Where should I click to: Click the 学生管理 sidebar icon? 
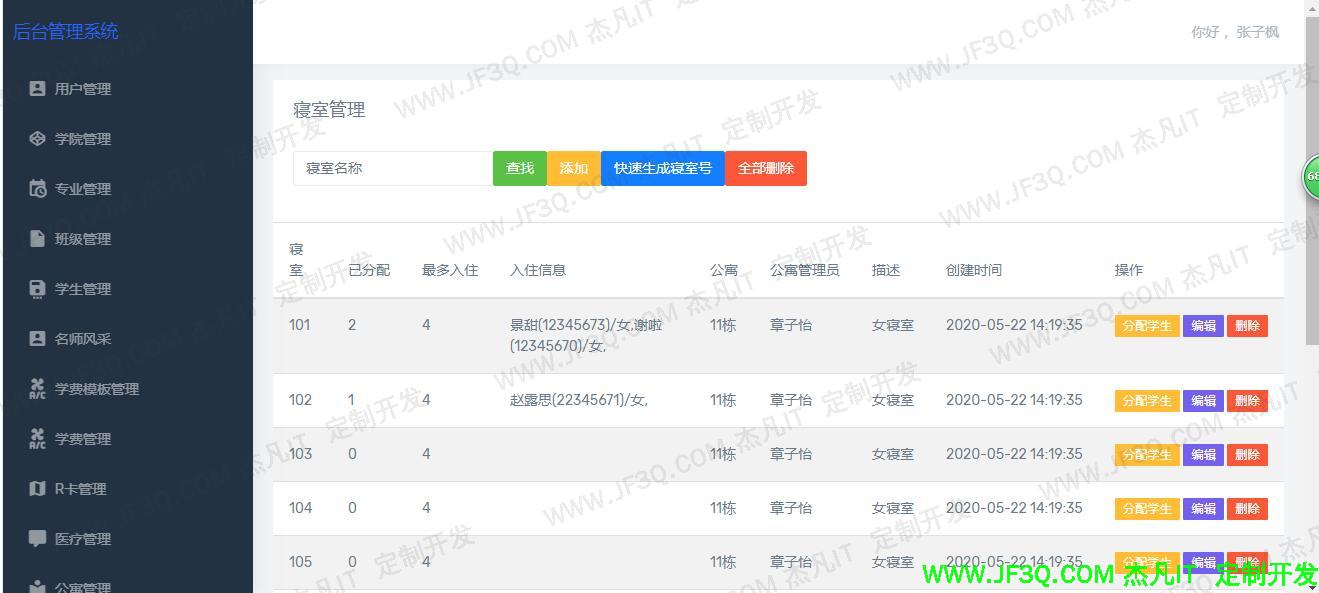[x=37, y=289]
